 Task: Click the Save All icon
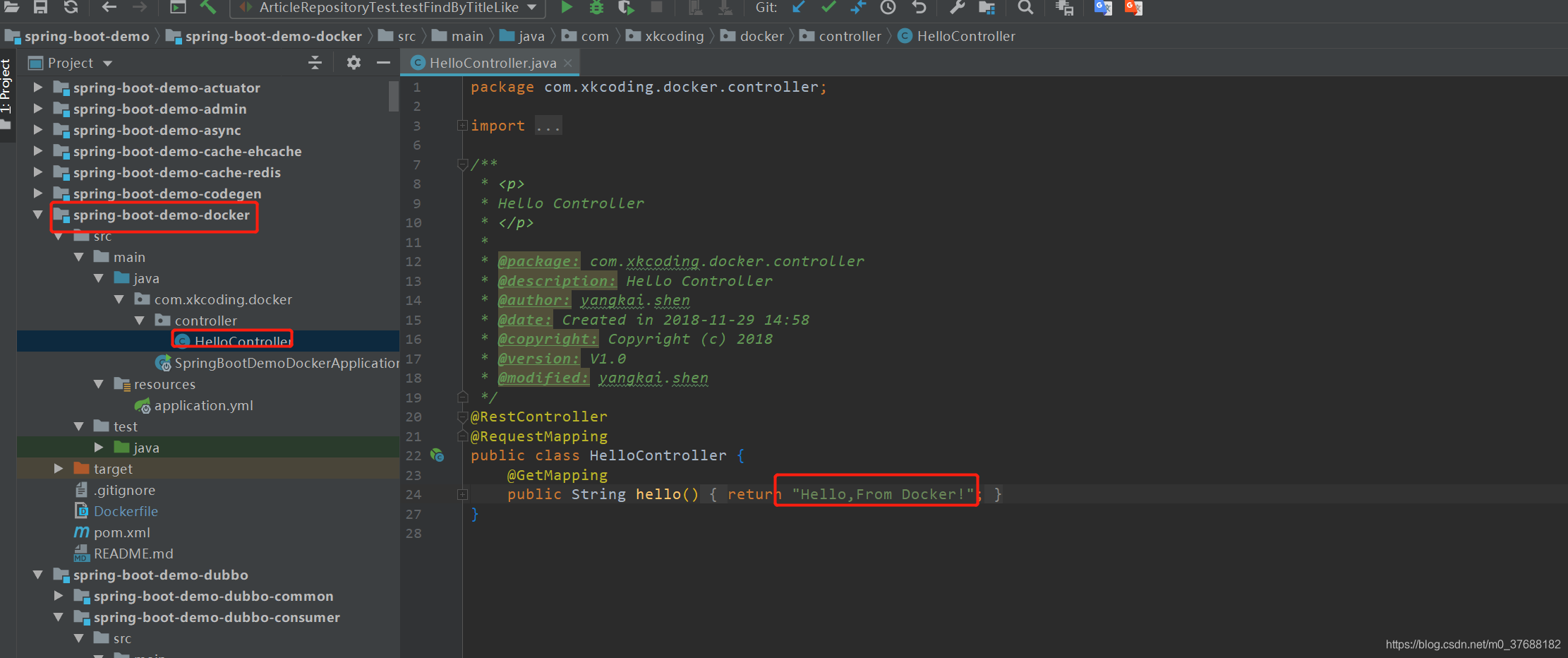click(x=41, y=7)
